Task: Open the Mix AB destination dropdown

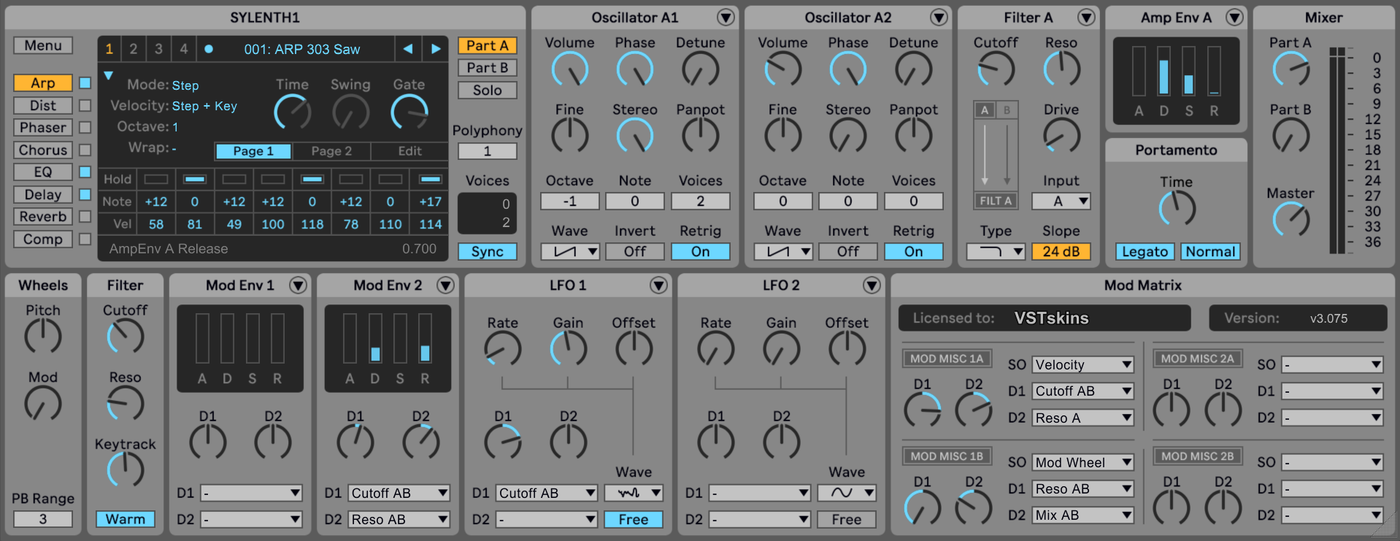Action: (1083, 515)
